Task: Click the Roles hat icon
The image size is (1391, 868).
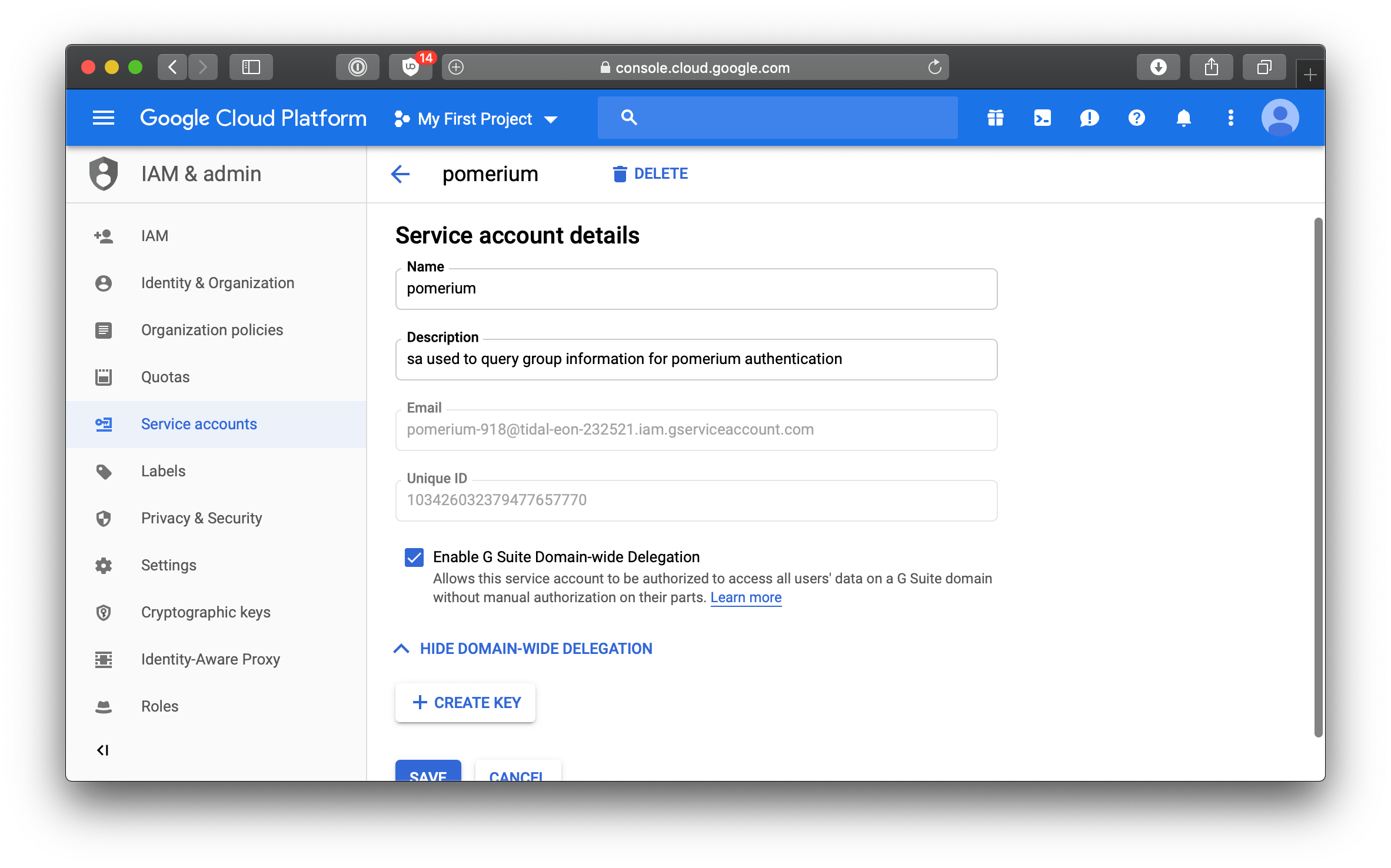Action: [104, 706]
